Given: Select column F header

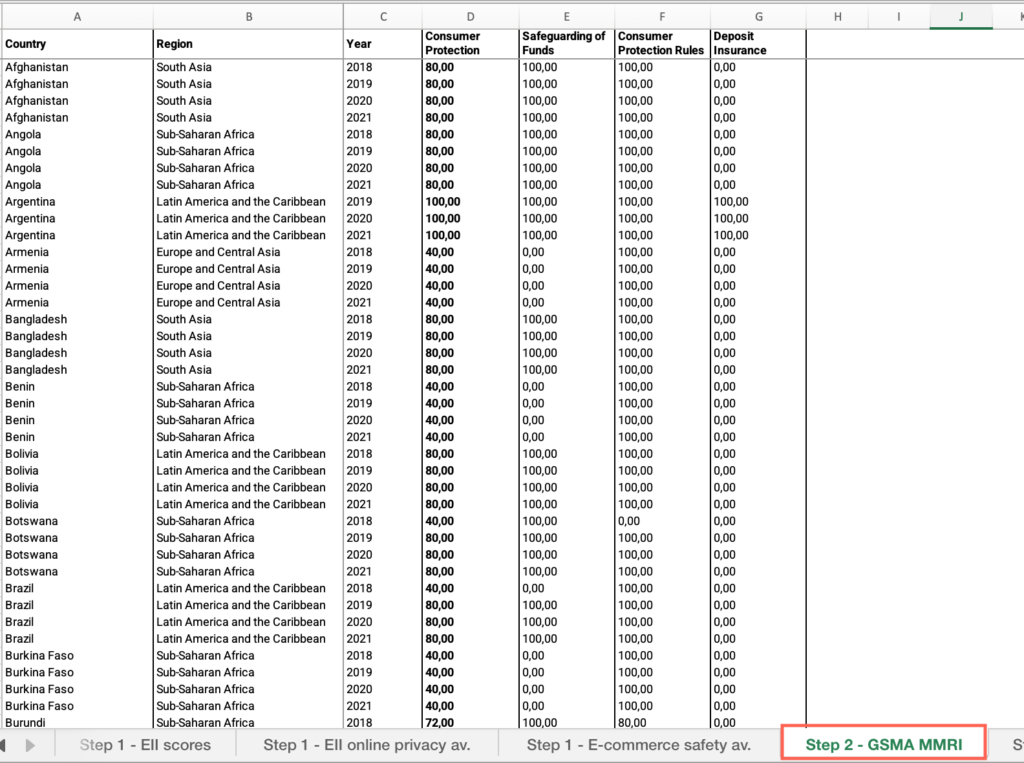Looking at the screenshot, I should (x=662, y=17).
